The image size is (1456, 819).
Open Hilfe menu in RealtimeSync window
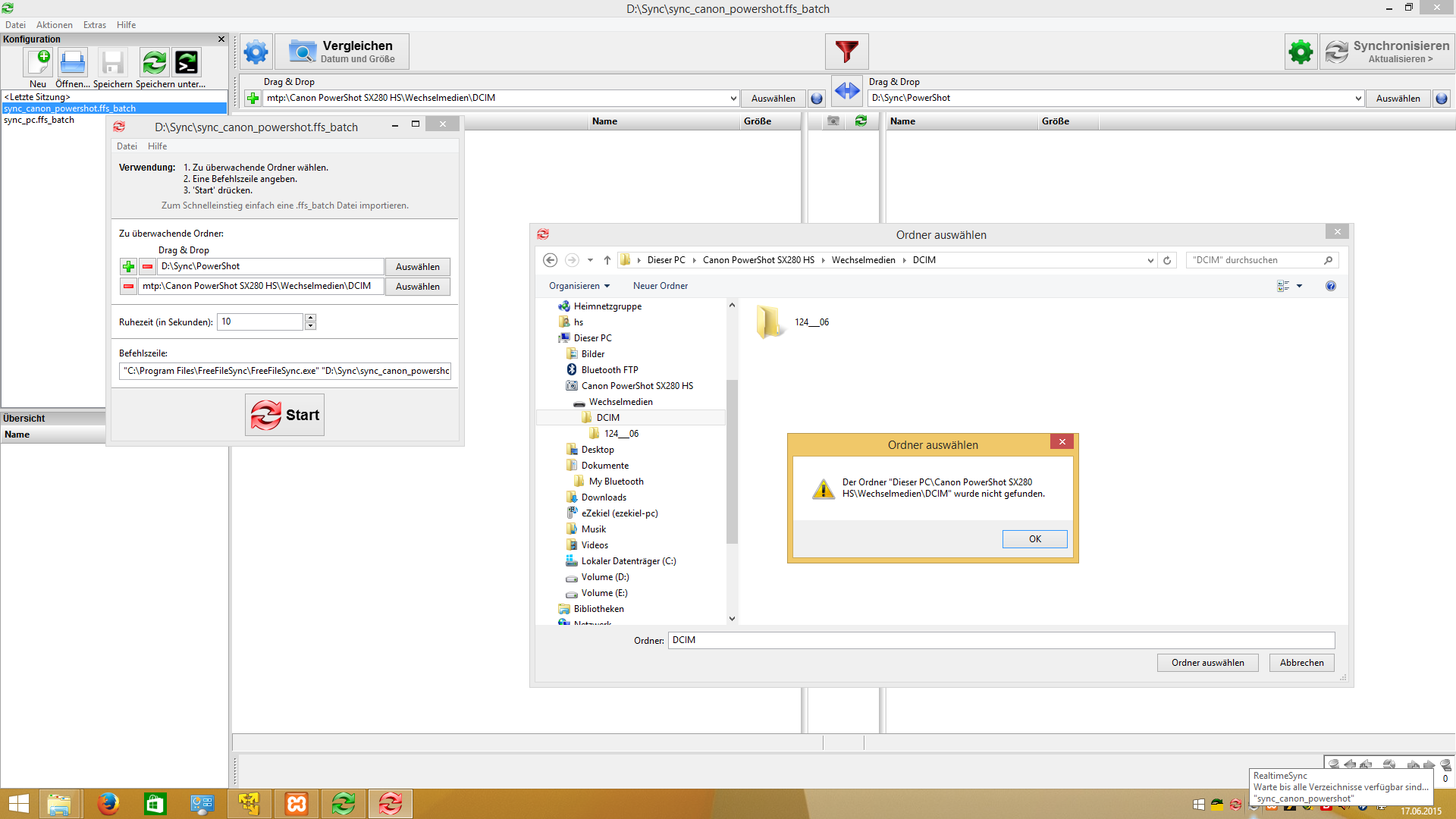(x=157, y=146)
